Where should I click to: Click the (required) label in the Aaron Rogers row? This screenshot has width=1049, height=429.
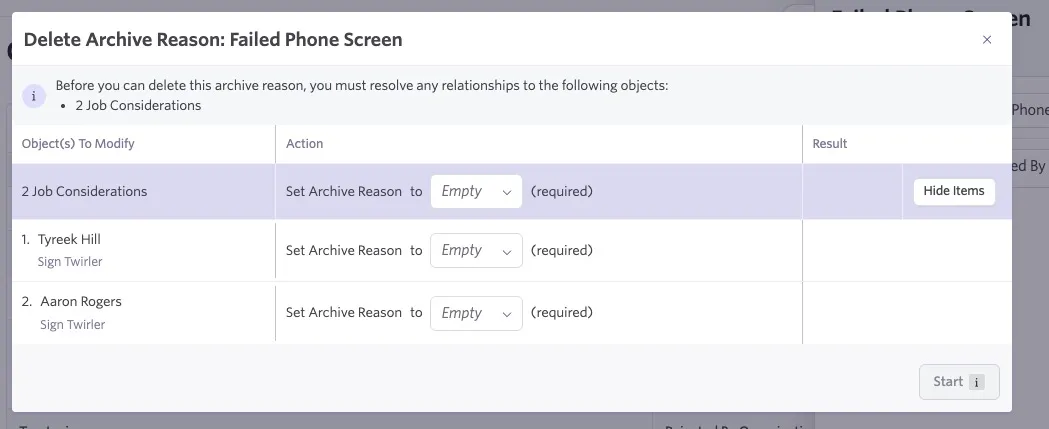(562, 313)
